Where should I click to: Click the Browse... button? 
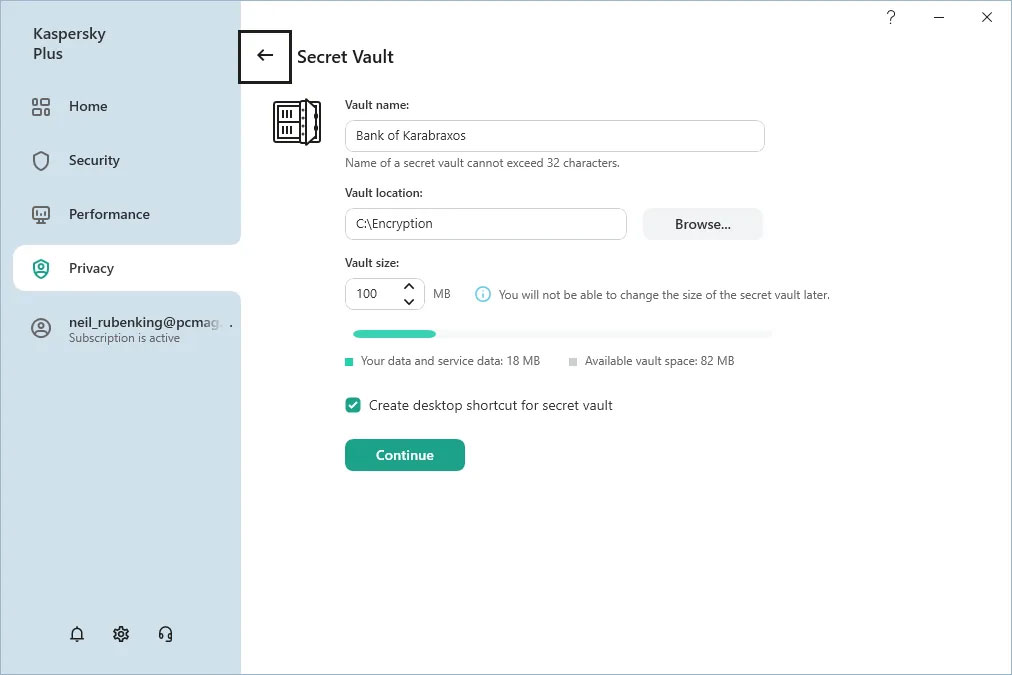[x=702, y=224]
